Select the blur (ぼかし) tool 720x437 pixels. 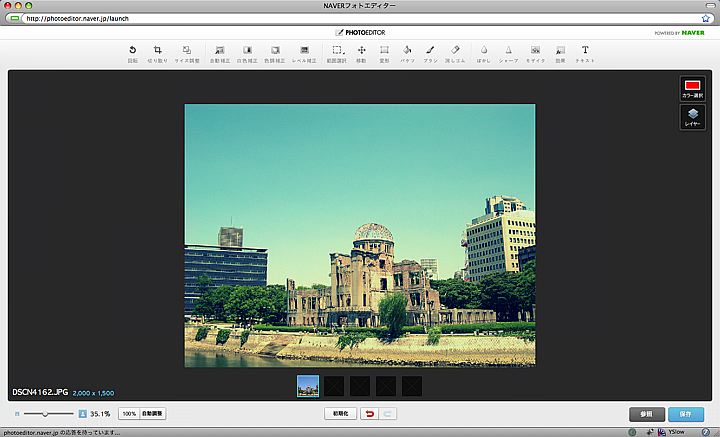[x=483, y=52]
